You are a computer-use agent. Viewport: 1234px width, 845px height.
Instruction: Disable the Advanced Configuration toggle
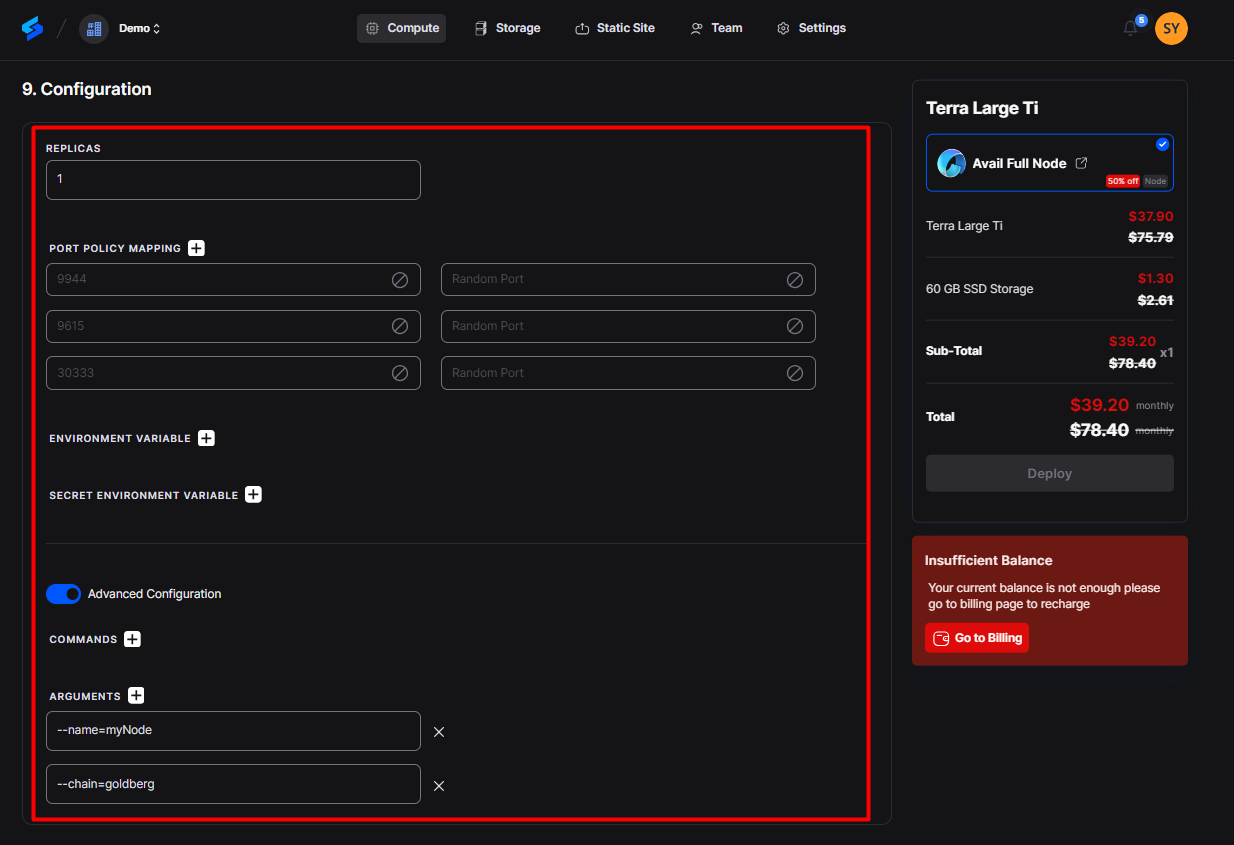(x=64, y=594)
